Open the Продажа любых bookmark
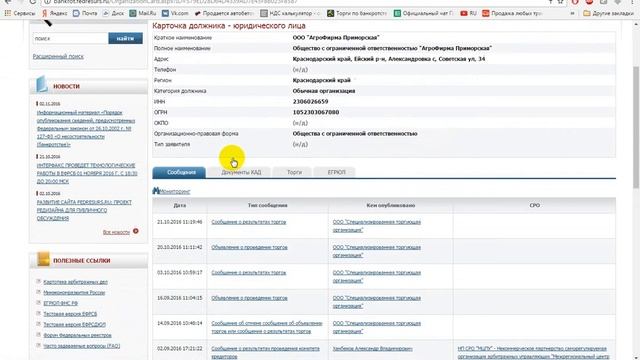This screenshot has height=360, width=640. point(512,13)
